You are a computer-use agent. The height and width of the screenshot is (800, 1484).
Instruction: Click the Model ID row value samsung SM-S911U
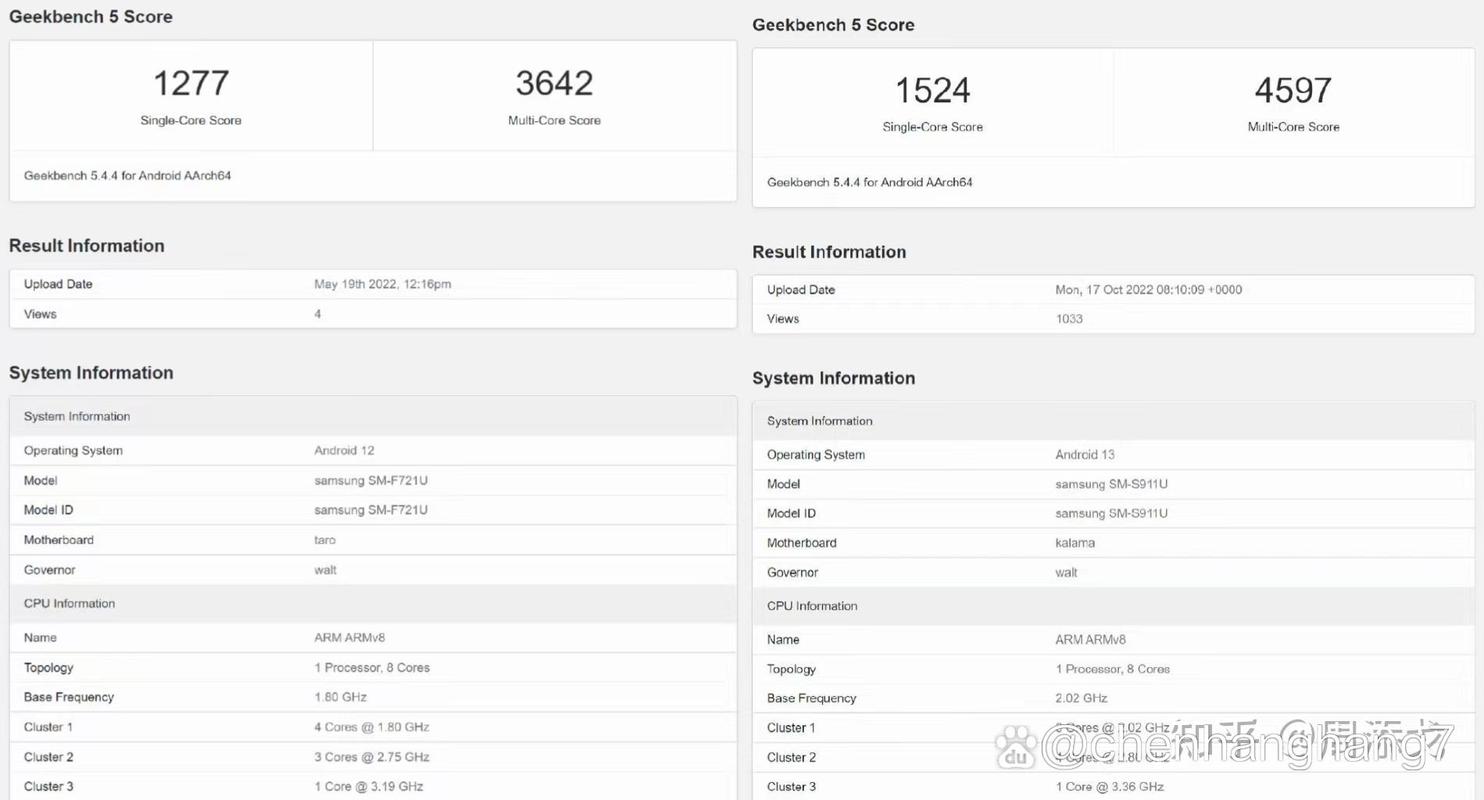coord(1111,513)
